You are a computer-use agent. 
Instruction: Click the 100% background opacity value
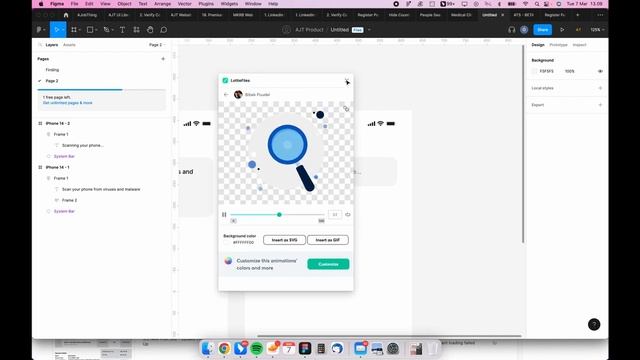click(x=569, y=71)
